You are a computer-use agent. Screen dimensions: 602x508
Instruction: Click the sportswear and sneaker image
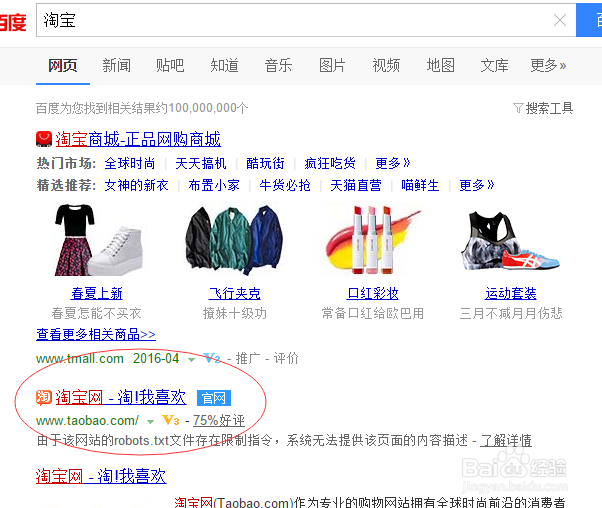[510, 240]
